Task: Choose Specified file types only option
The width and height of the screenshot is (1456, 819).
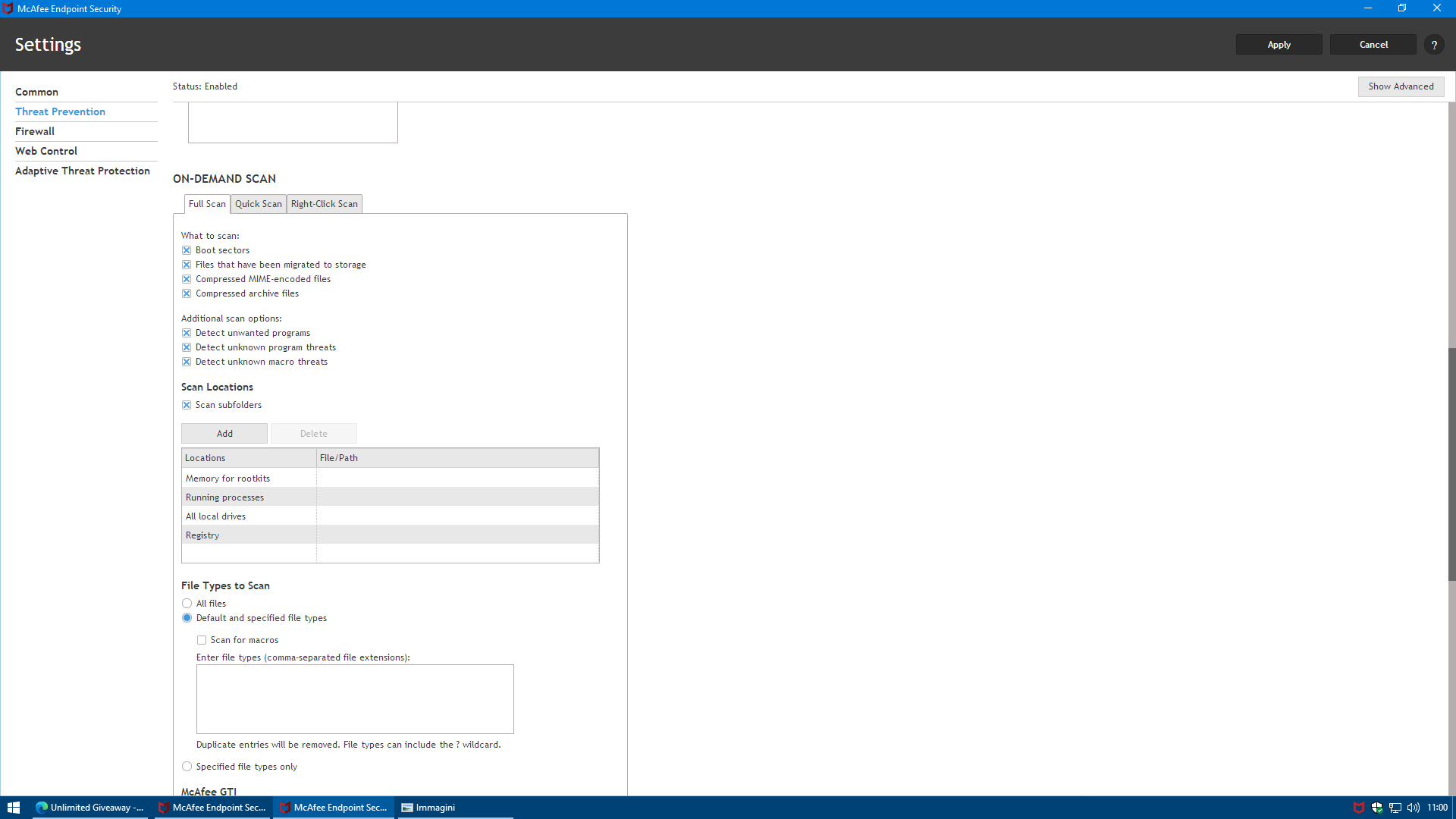Action: point(187,767)
